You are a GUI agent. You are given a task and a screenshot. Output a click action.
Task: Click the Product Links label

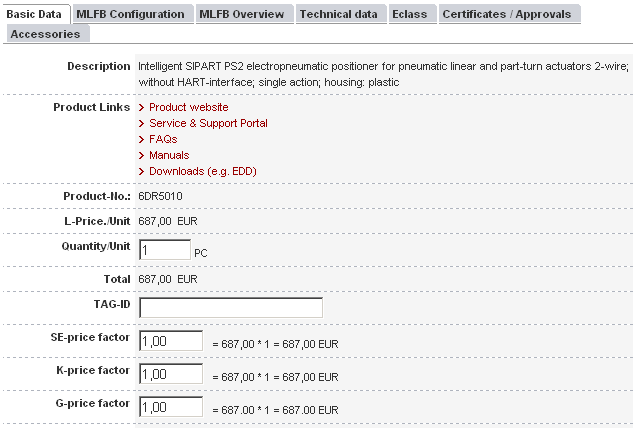click(92, 107)
